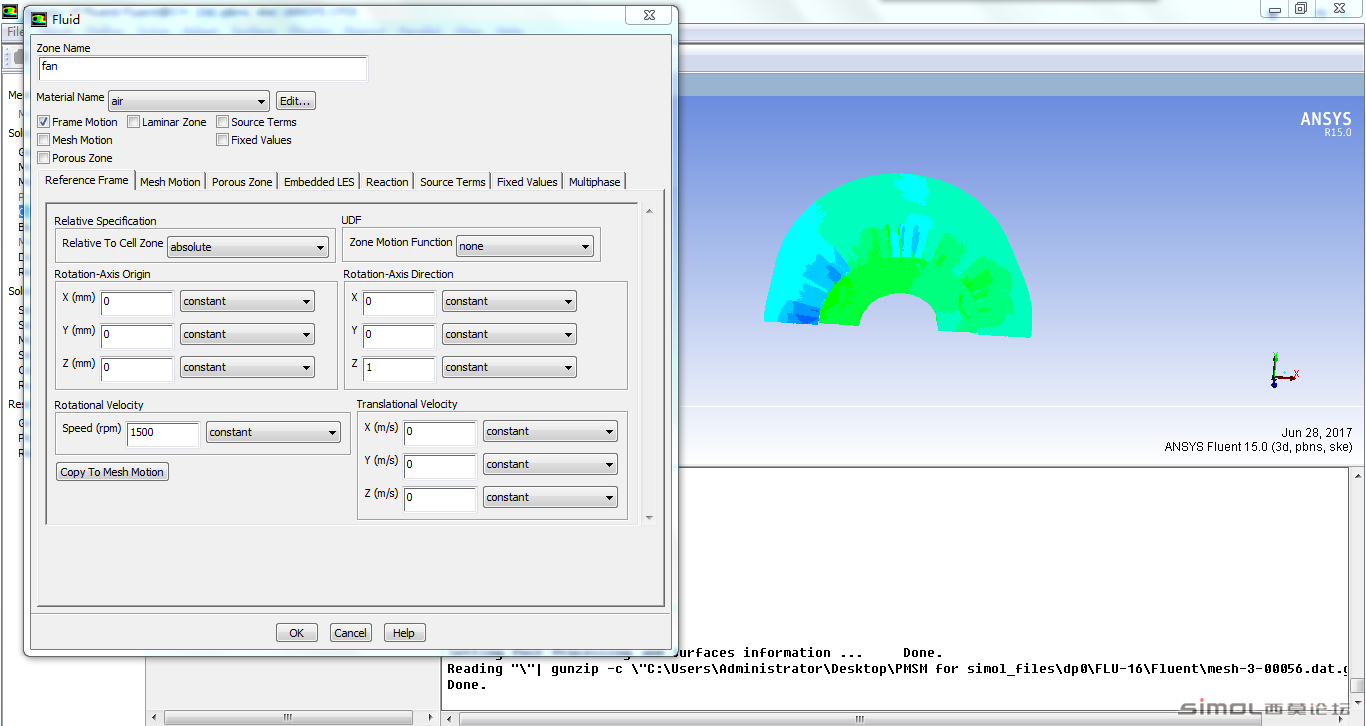Switch to the Porous Zone tab

point(242,182)
